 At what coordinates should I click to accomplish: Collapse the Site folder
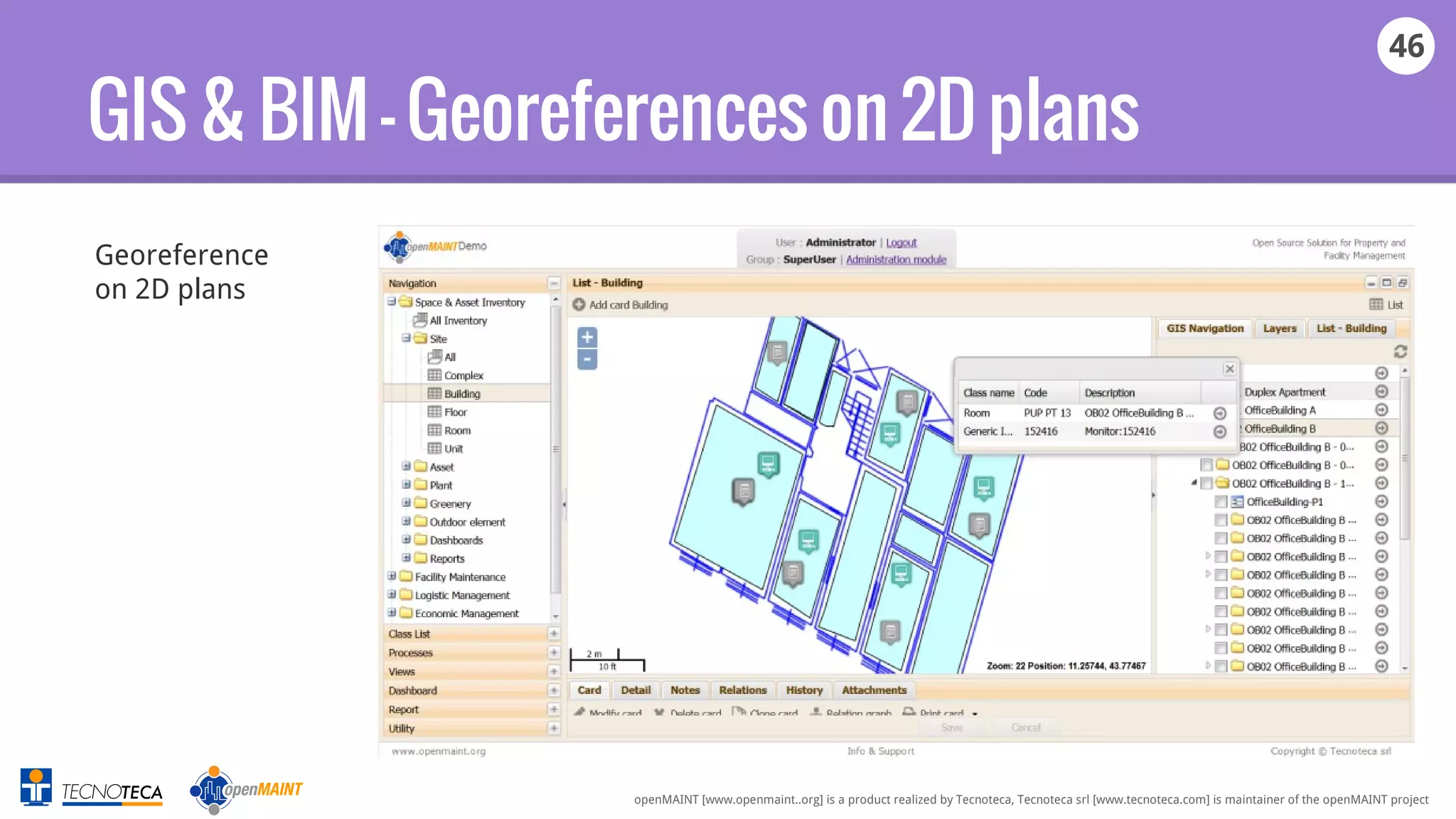(x=406, y=338)
